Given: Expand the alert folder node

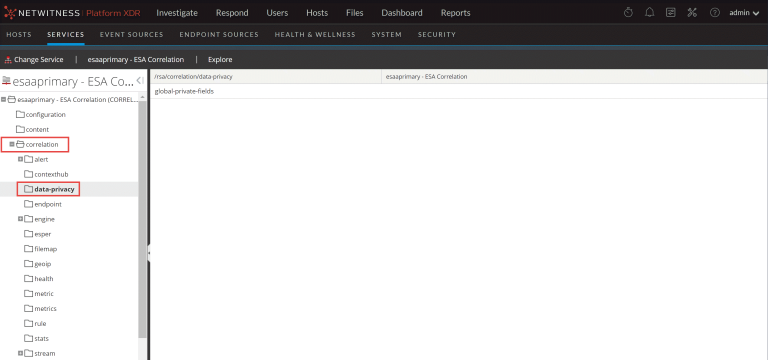Looking at the screenshot, I should tap(21, 159).
